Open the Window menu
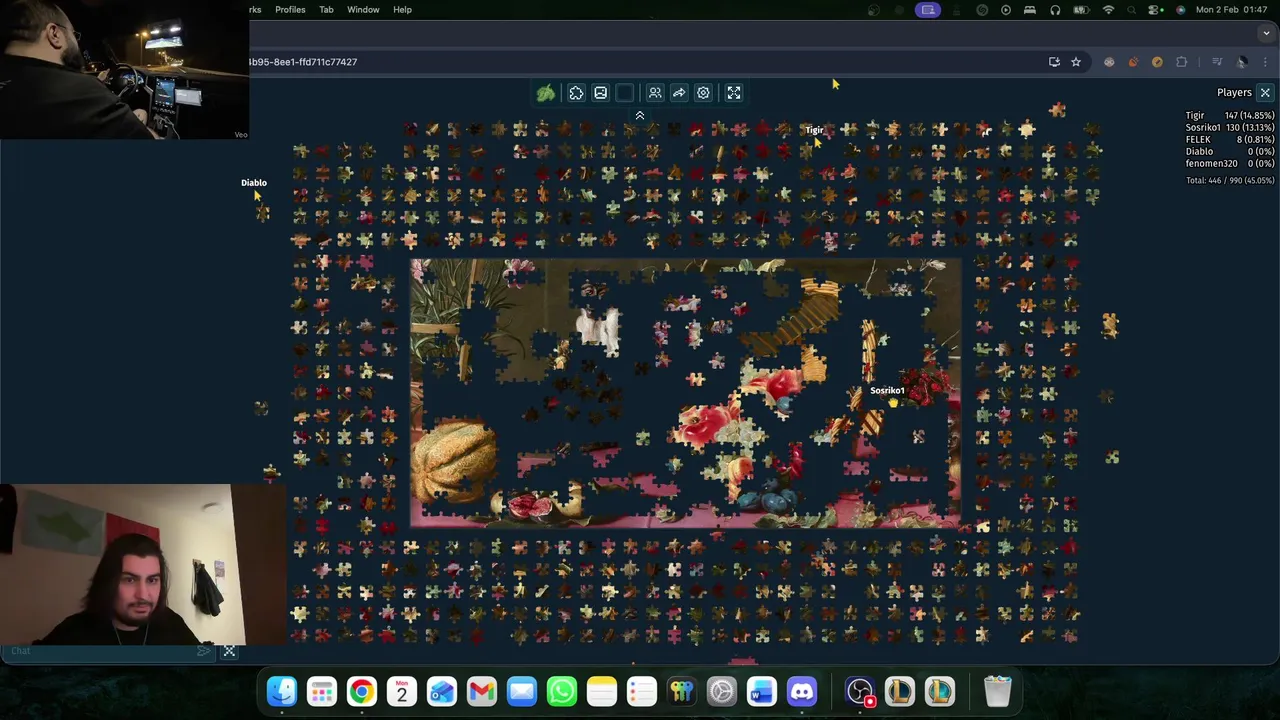The height and width of the screenshot is (720, 1280). 363,9
